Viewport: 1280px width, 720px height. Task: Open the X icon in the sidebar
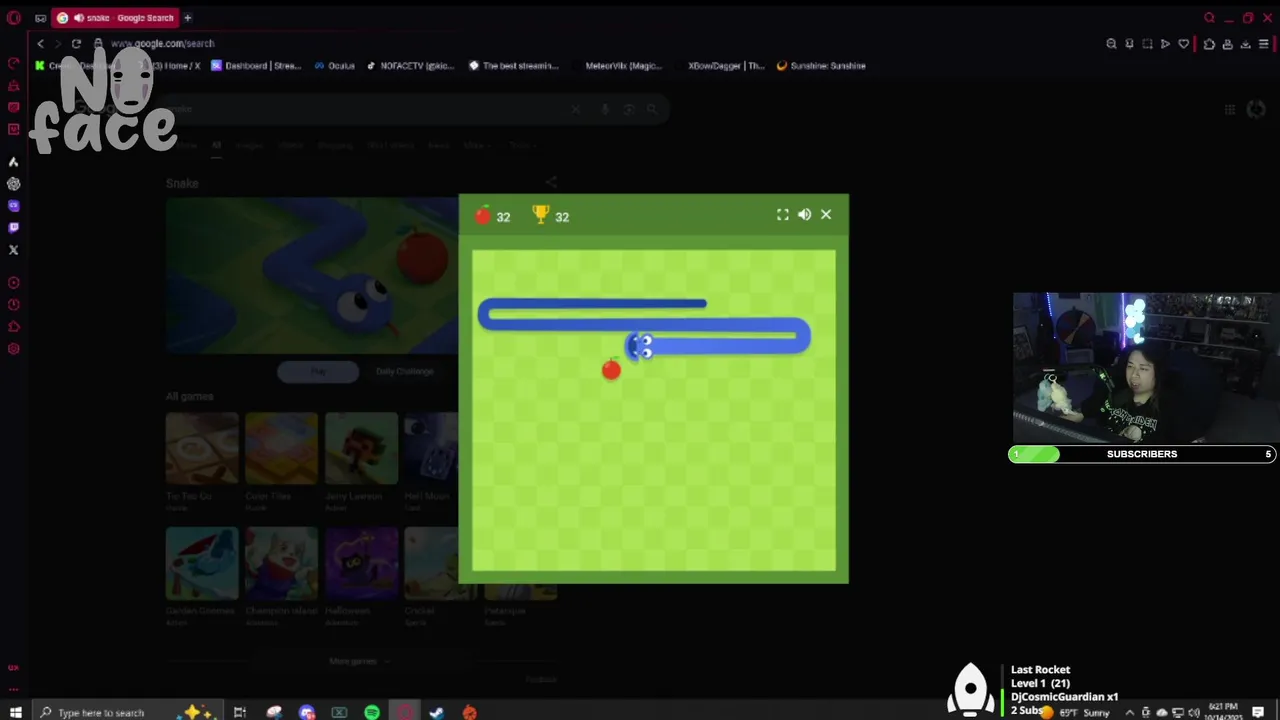[14, 250]
